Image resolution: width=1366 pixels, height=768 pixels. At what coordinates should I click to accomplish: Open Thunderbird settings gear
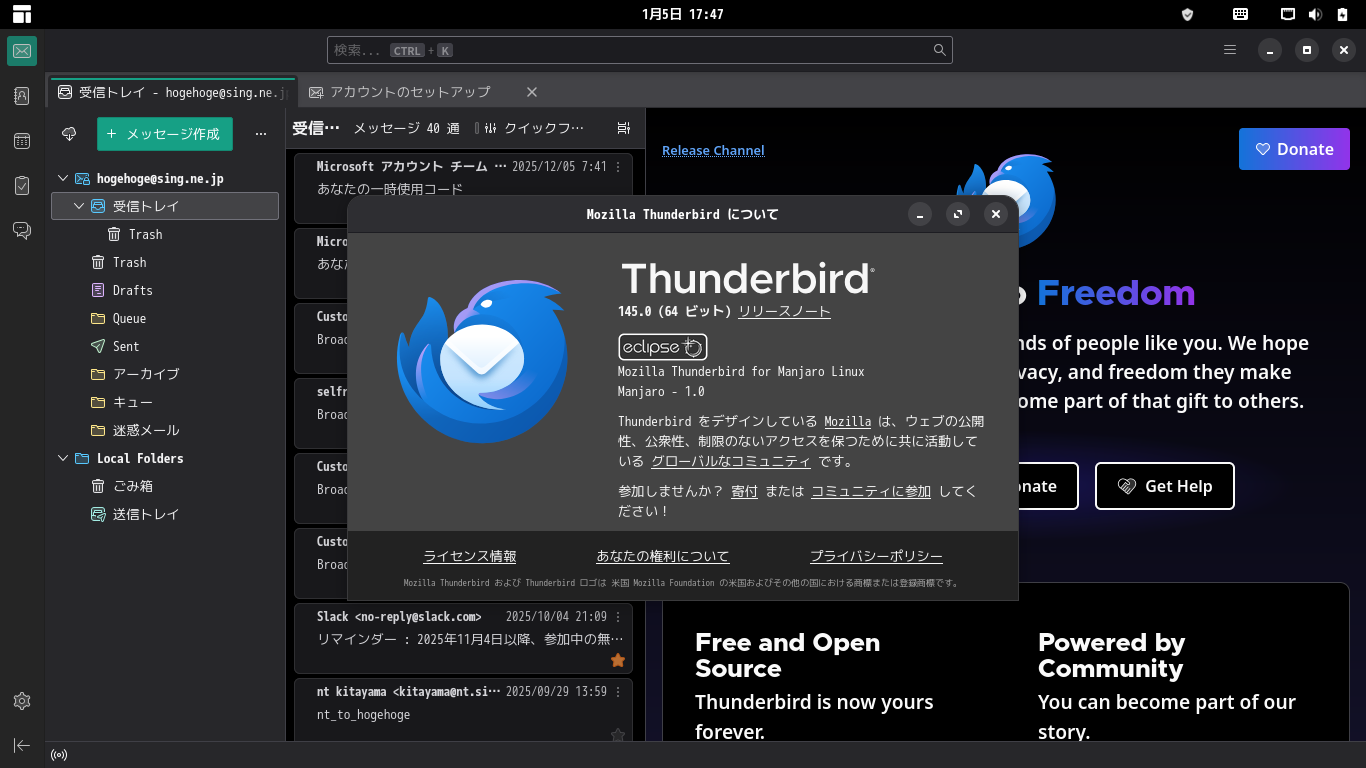22,701
